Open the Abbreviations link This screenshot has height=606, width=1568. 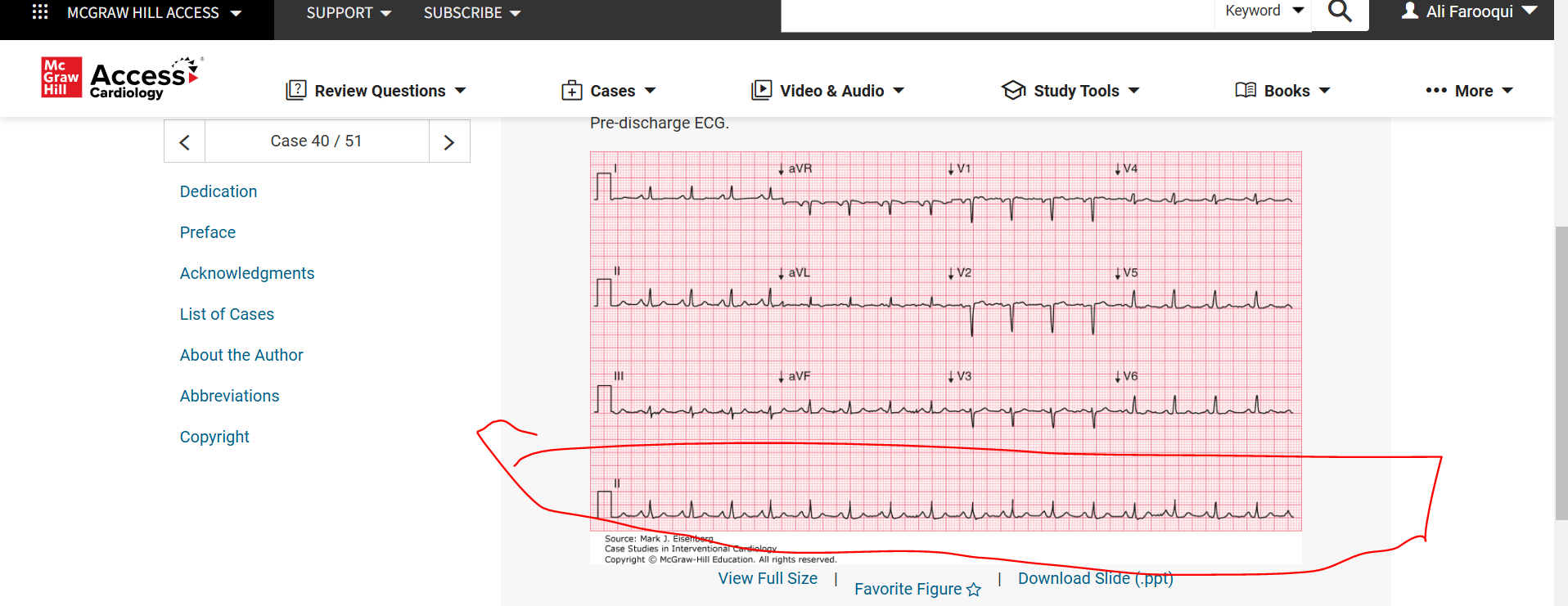(229, 396)
